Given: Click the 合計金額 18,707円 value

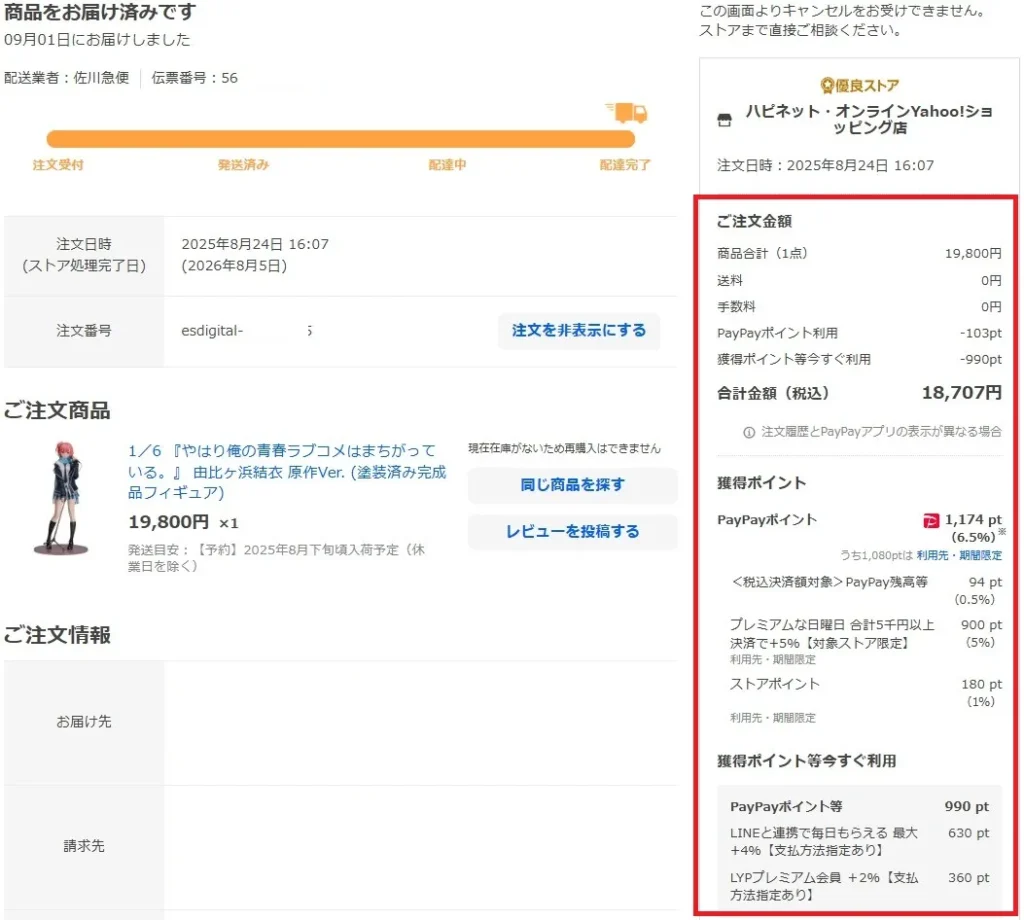Looking at the screenshot, I should point(961,393).
